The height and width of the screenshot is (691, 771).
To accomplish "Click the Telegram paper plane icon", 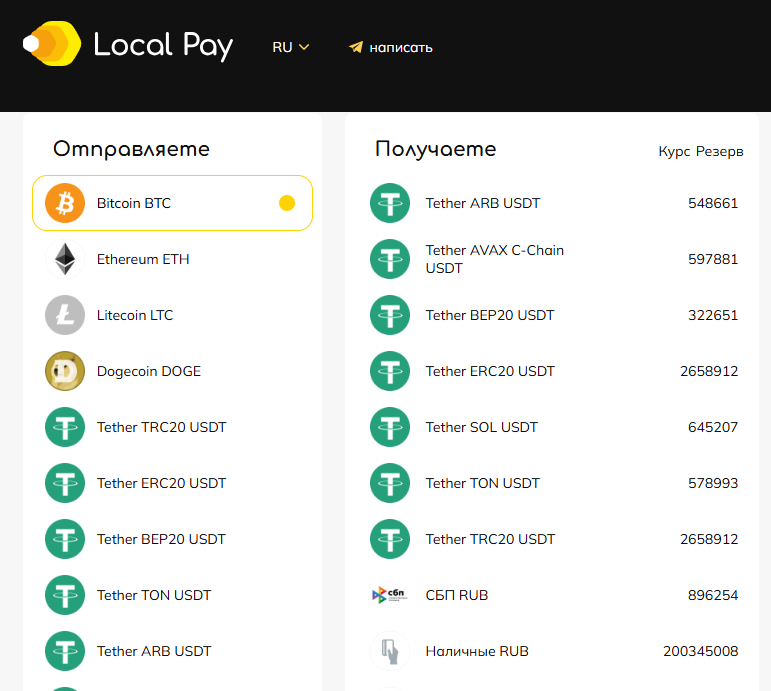I will point(355,47).
